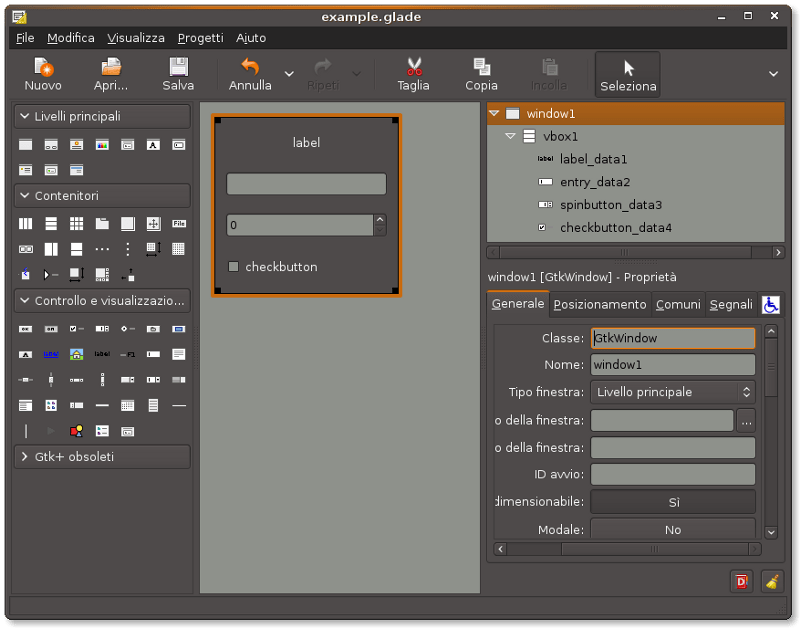Select the Window widget from the palette
The height and width of the screenshot is (628, 800).
point(25,145)
